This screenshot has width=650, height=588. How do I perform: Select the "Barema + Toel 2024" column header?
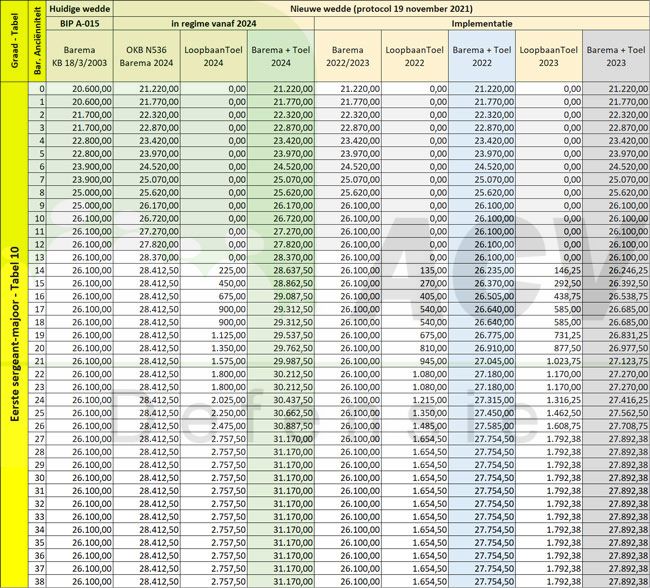(x=281, y=56)
